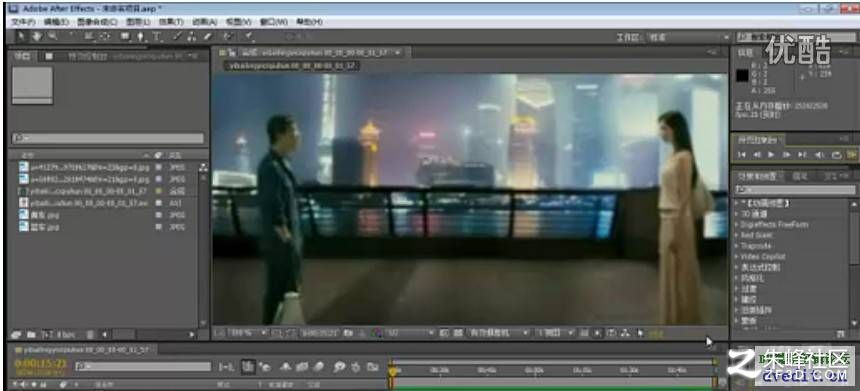Select the Selection arrow tool

21,37
